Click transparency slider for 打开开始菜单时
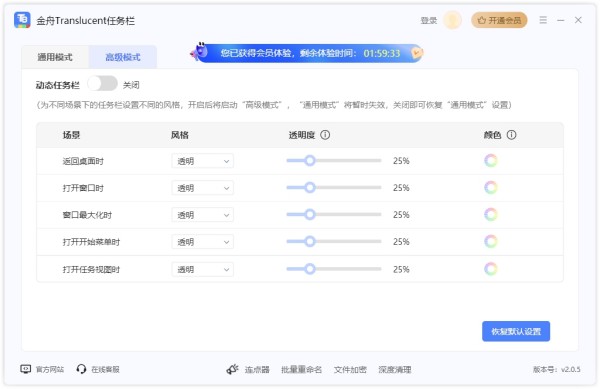 pos(334,241)
